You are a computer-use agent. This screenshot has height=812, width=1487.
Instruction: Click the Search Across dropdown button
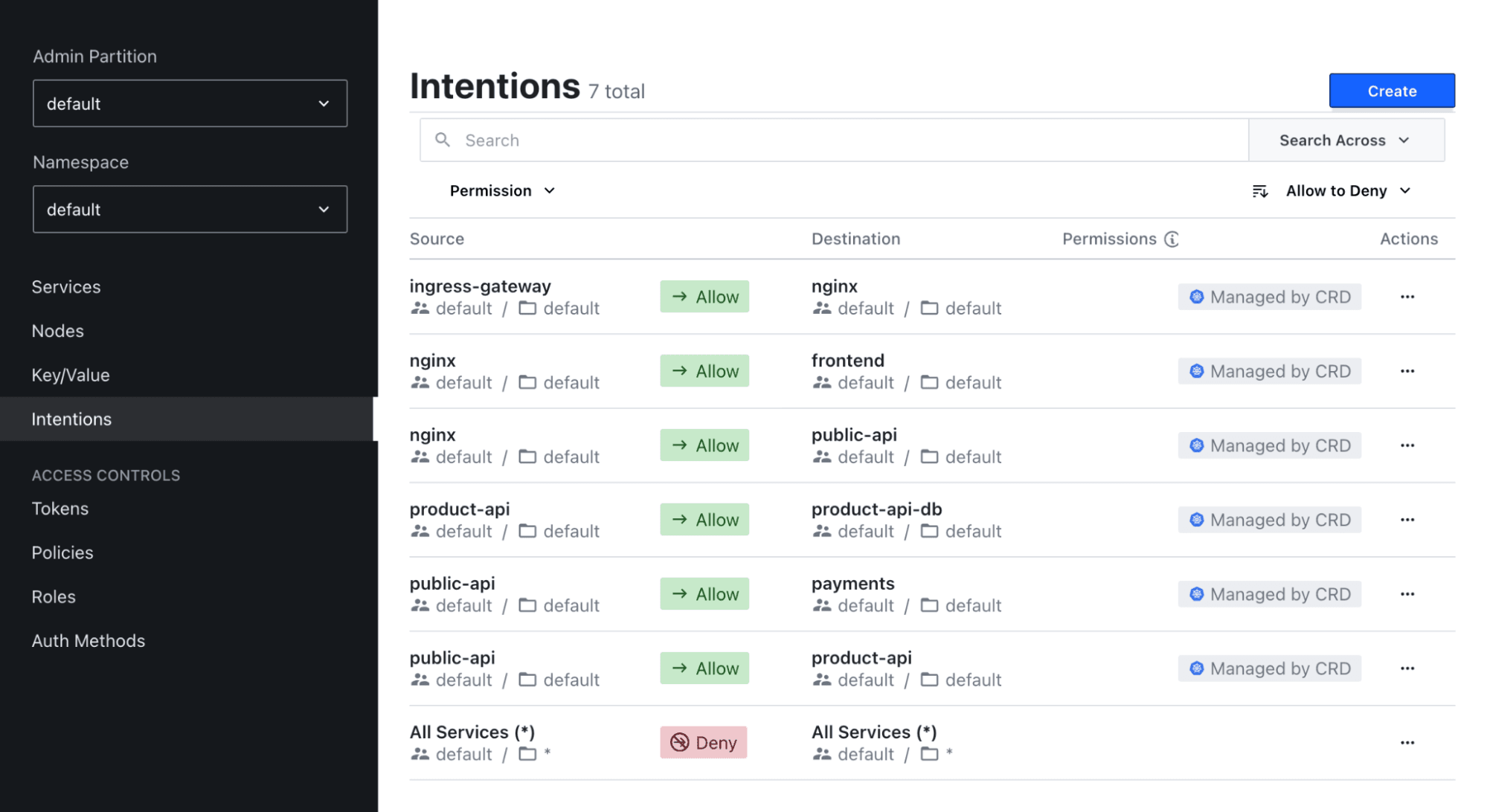1343,140
